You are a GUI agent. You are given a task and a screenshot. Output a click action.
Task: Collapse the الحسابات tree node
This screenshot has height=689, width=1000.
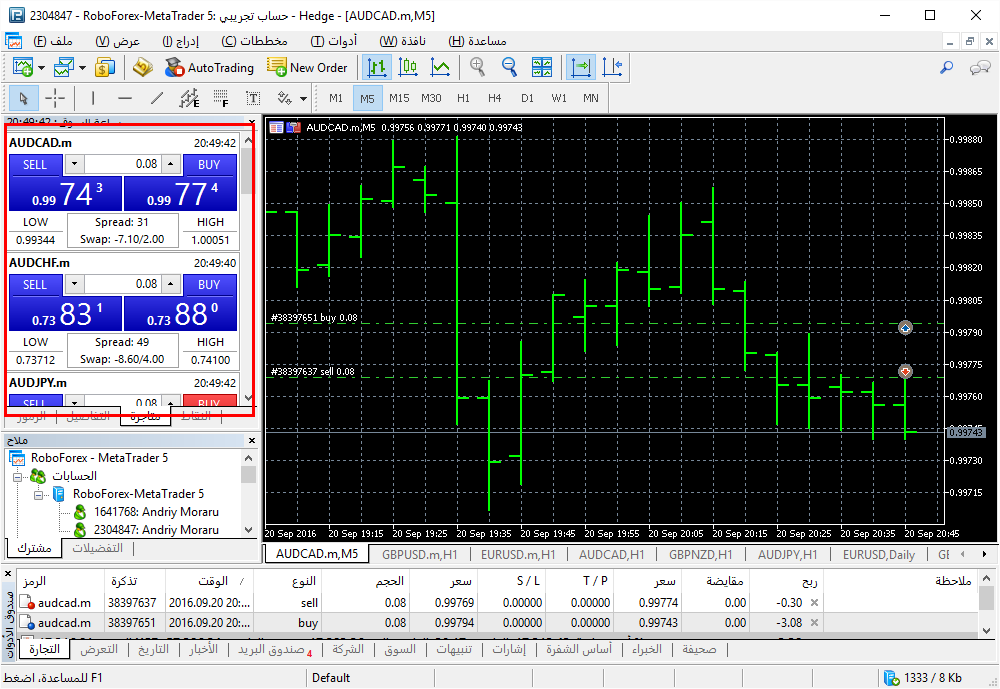pos(17,477)
